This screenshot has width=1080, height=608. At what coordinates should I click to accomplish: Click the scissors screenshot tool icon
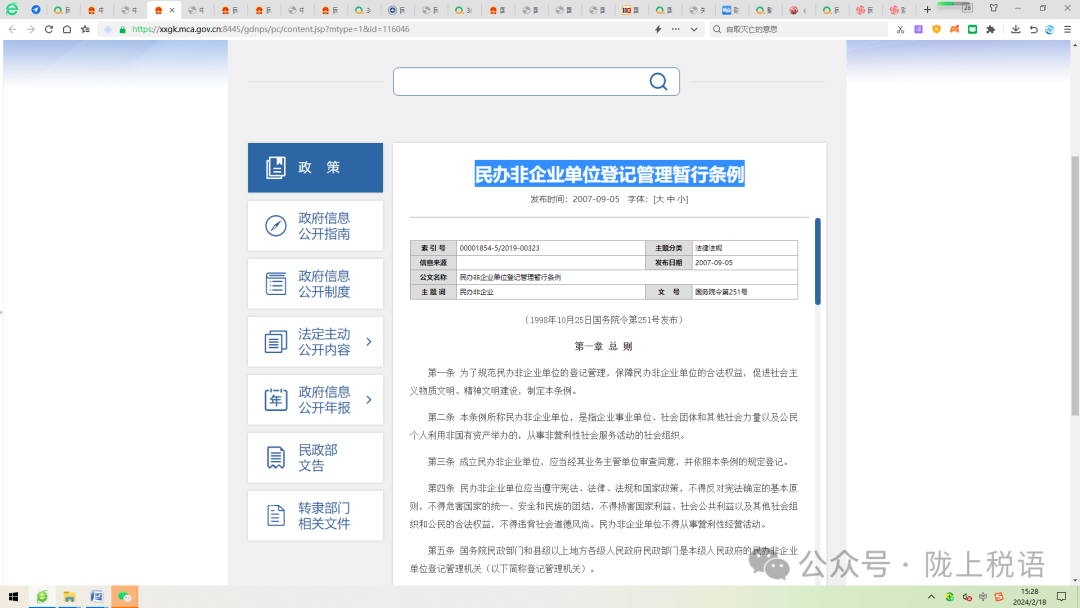pyautogui.click(x=900, y=29)
